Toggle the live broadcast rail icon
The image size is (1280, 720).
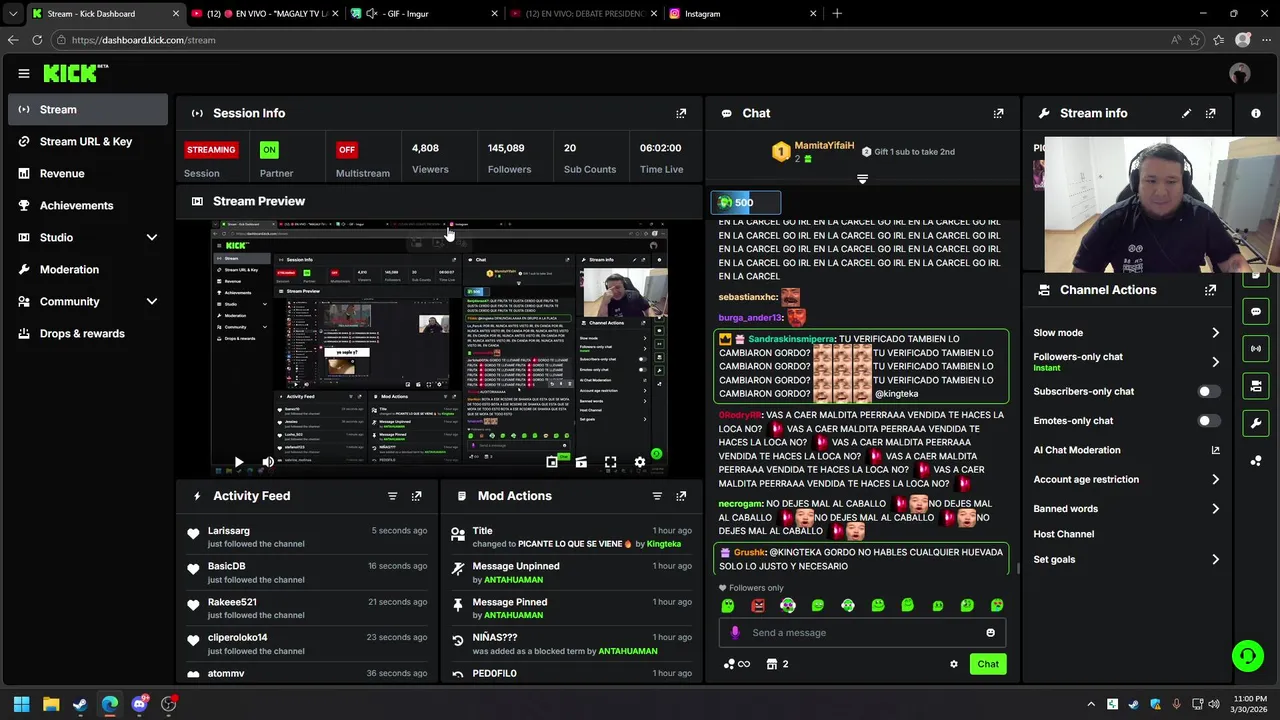(x=1256, y=349)
